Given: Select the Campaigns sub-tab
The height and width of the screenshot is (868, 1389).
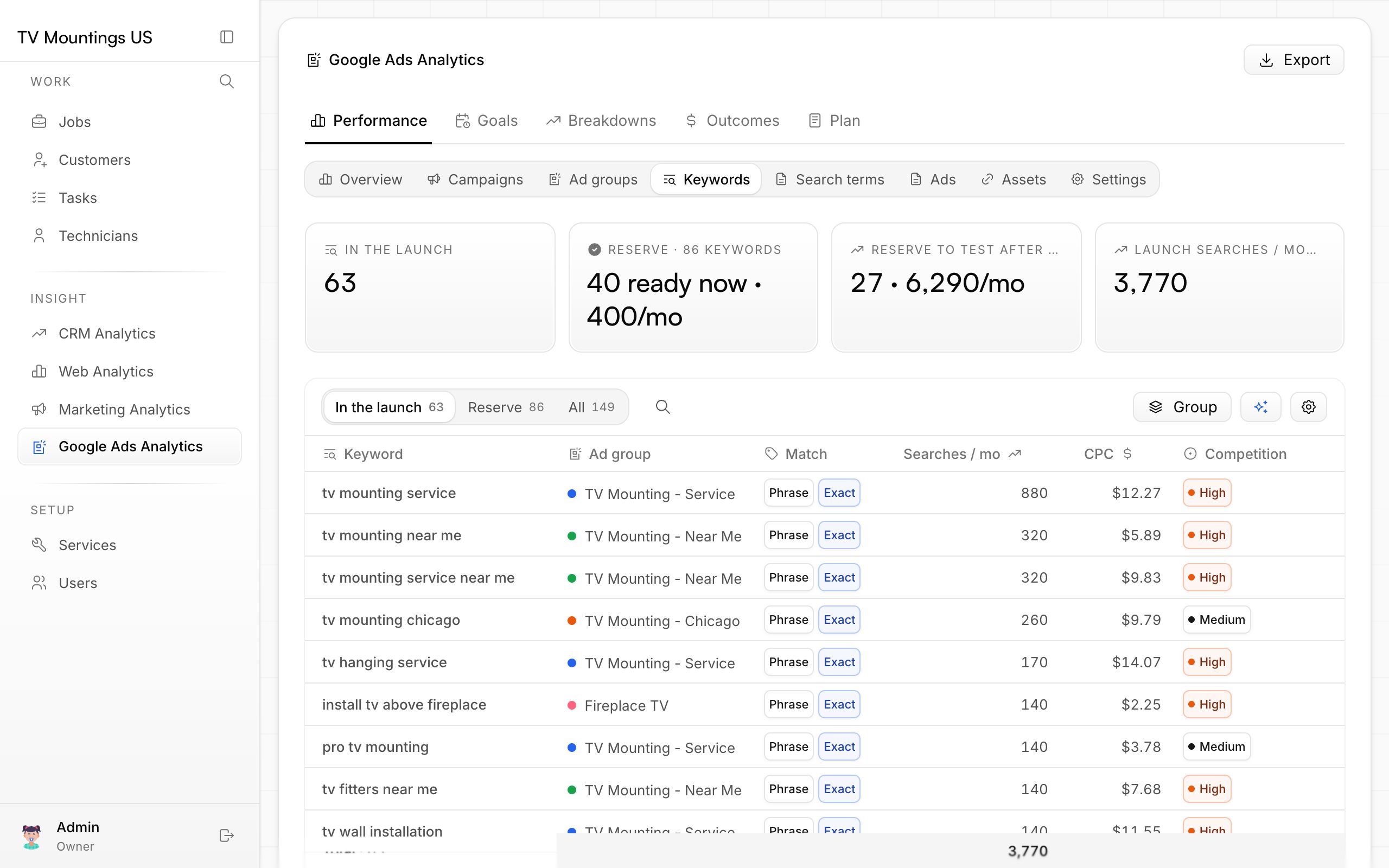Looking at the screenshot, I should 475,180.
